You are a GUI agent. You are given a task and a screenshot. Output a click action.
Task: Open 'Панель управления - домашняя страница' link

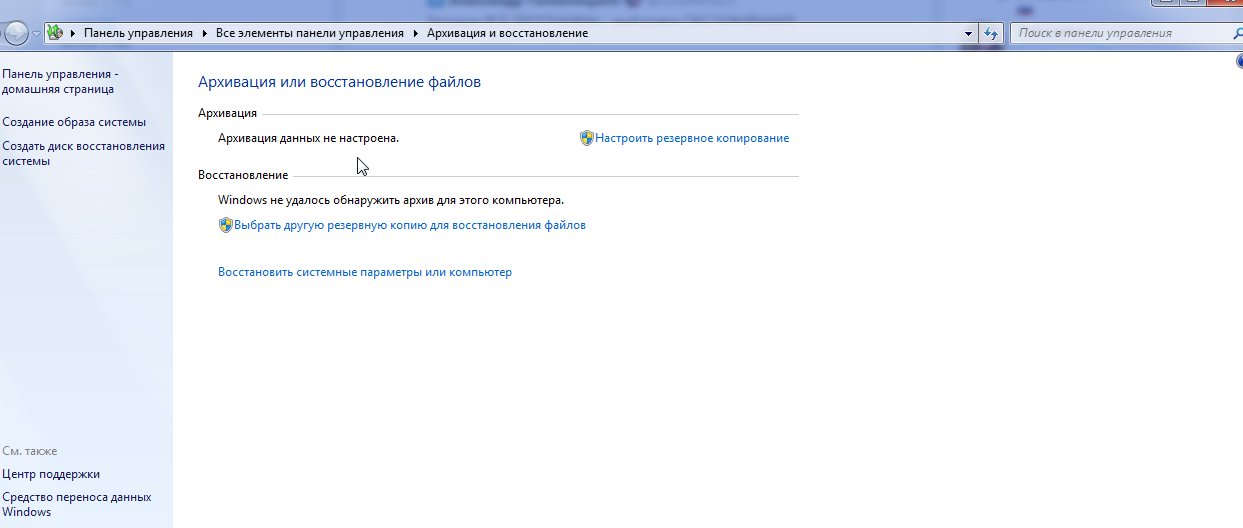[60, 81]
